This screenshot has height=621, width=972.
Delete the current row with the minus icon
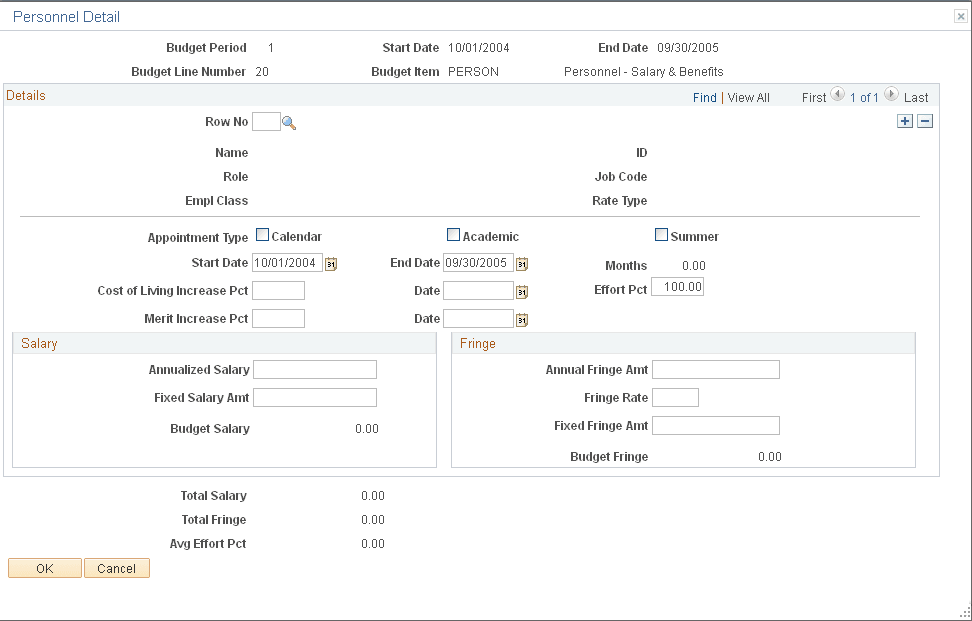[x=925, y=120]
